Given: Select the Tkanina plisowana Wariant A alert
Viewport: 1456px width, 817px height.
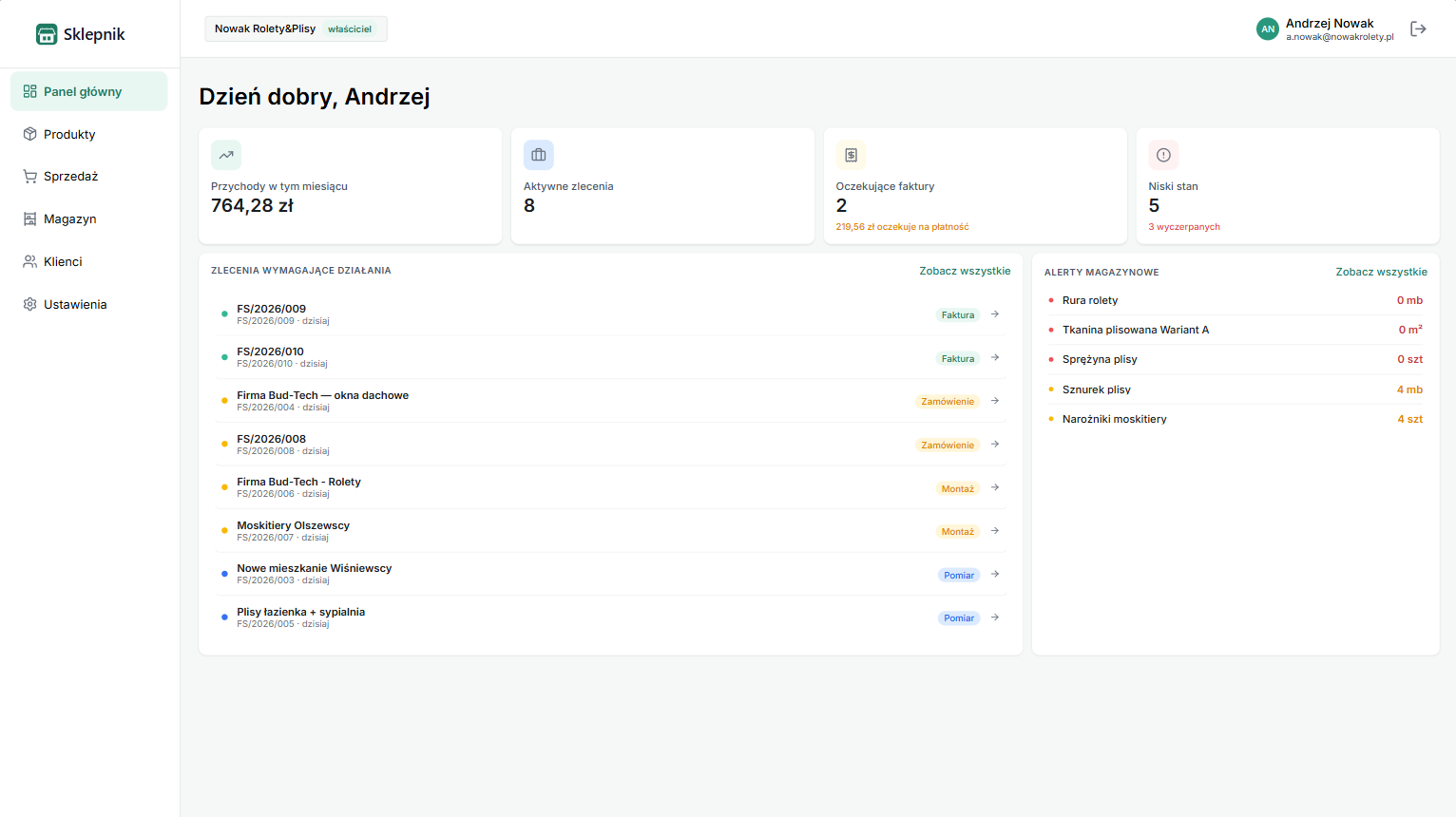Looking at the screenshot, I should point(1135,330).
